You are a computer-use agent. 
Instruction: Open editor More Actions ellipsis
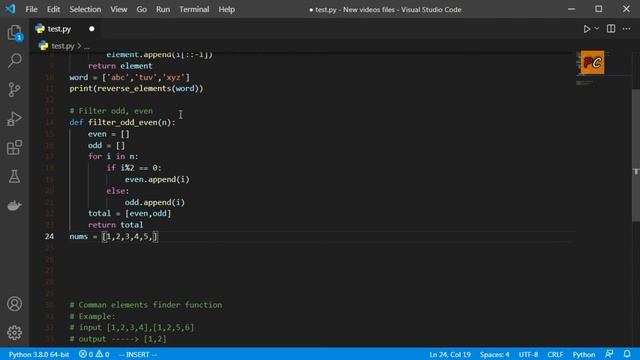click(x=626, y=29)
